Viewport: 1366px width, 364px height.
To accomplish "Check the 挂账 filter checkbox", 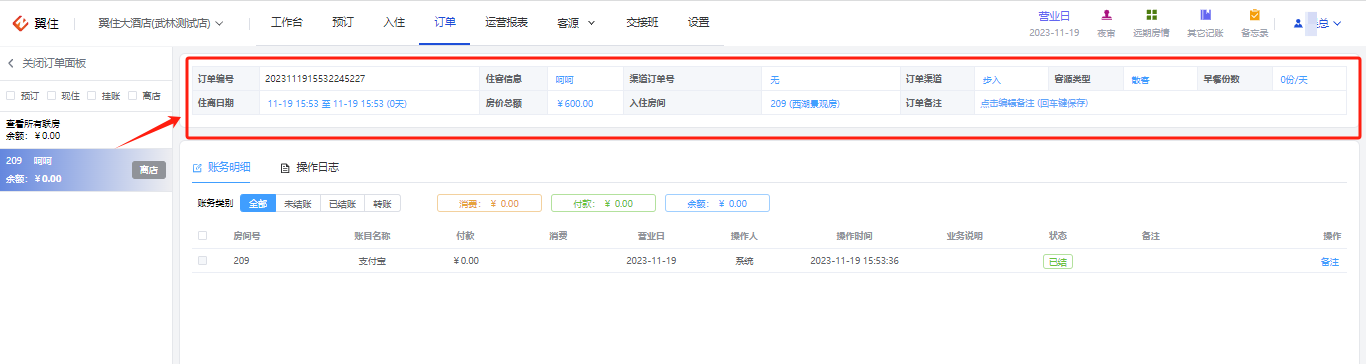I will (91, 96).
